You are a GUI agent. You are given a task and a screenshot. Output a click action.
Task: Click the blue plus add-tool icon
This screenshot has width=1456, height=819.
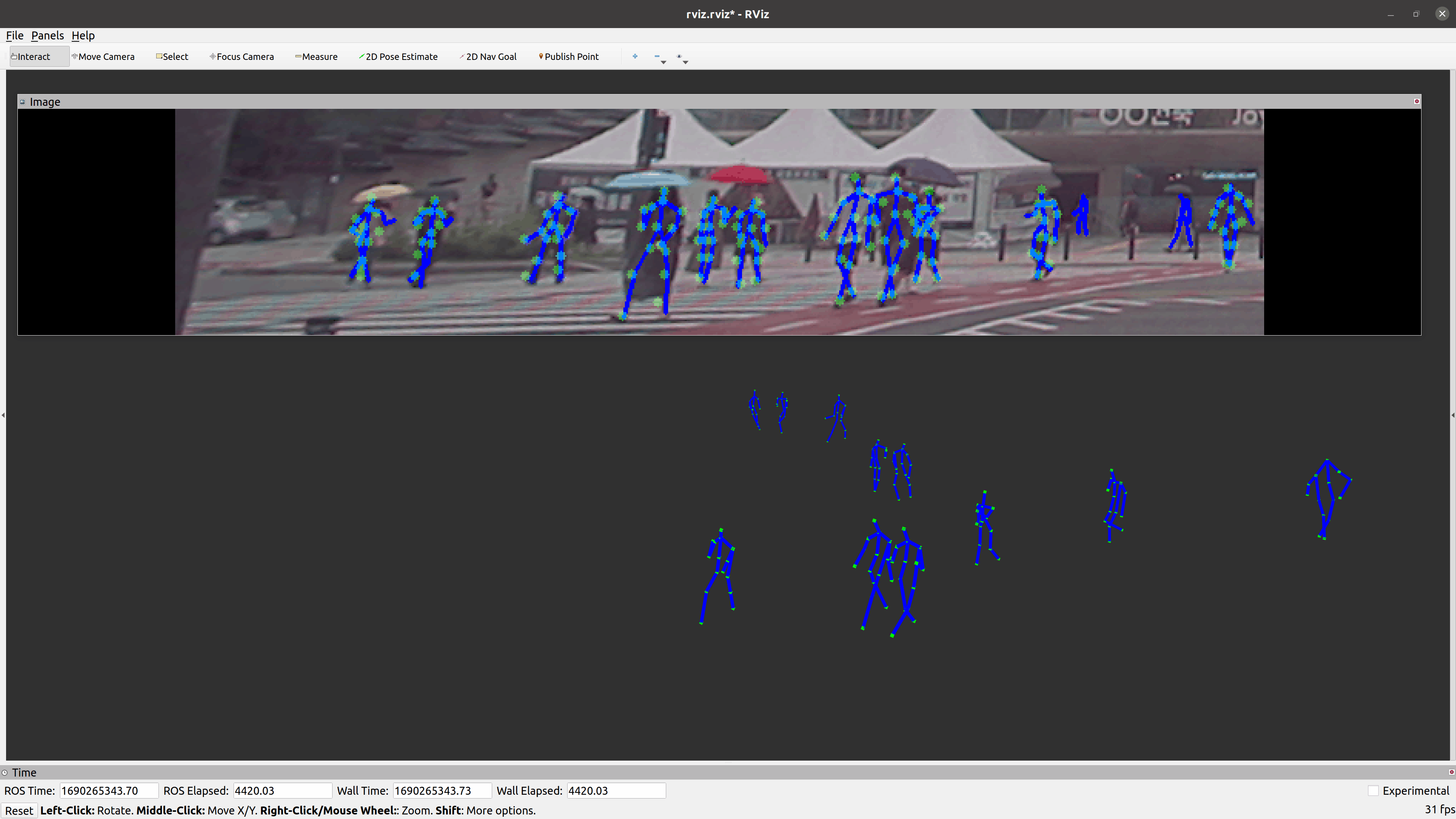(x=635, y=56)
